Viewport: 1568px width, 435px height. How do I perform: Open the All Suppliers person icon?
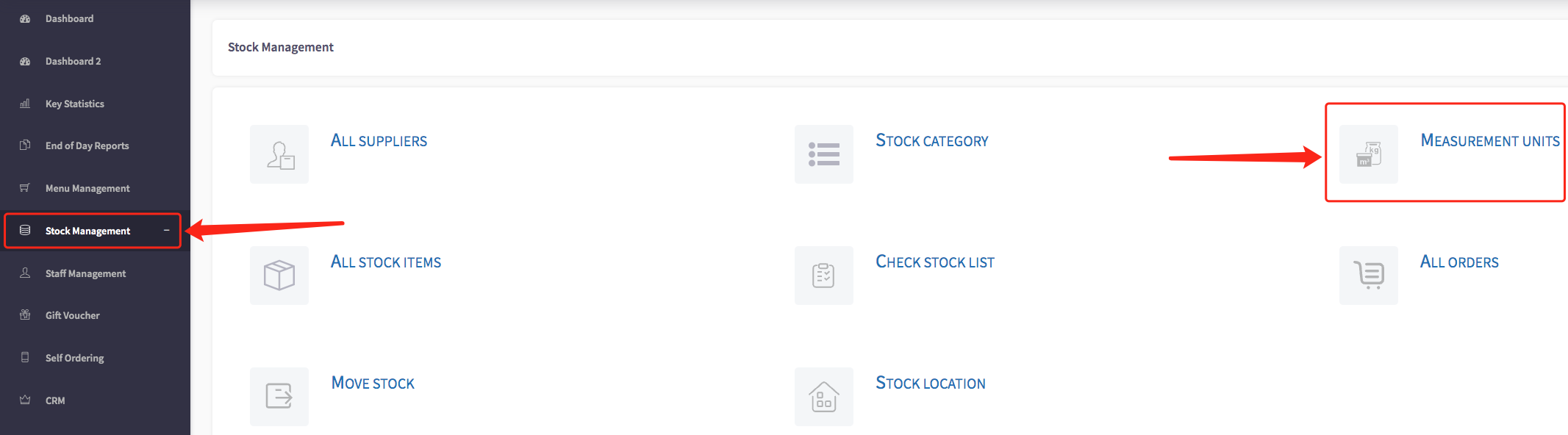279,154
